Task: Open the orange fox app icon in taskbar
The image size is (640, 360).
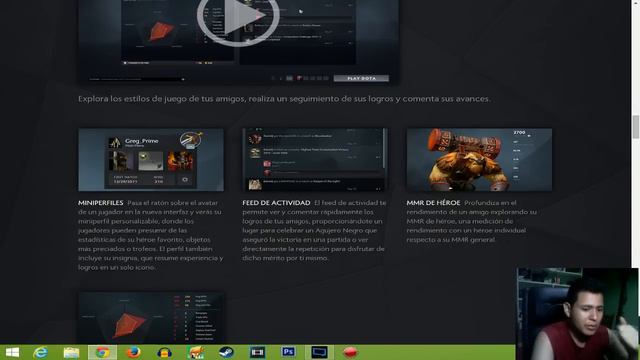Action: click(196, 352)
